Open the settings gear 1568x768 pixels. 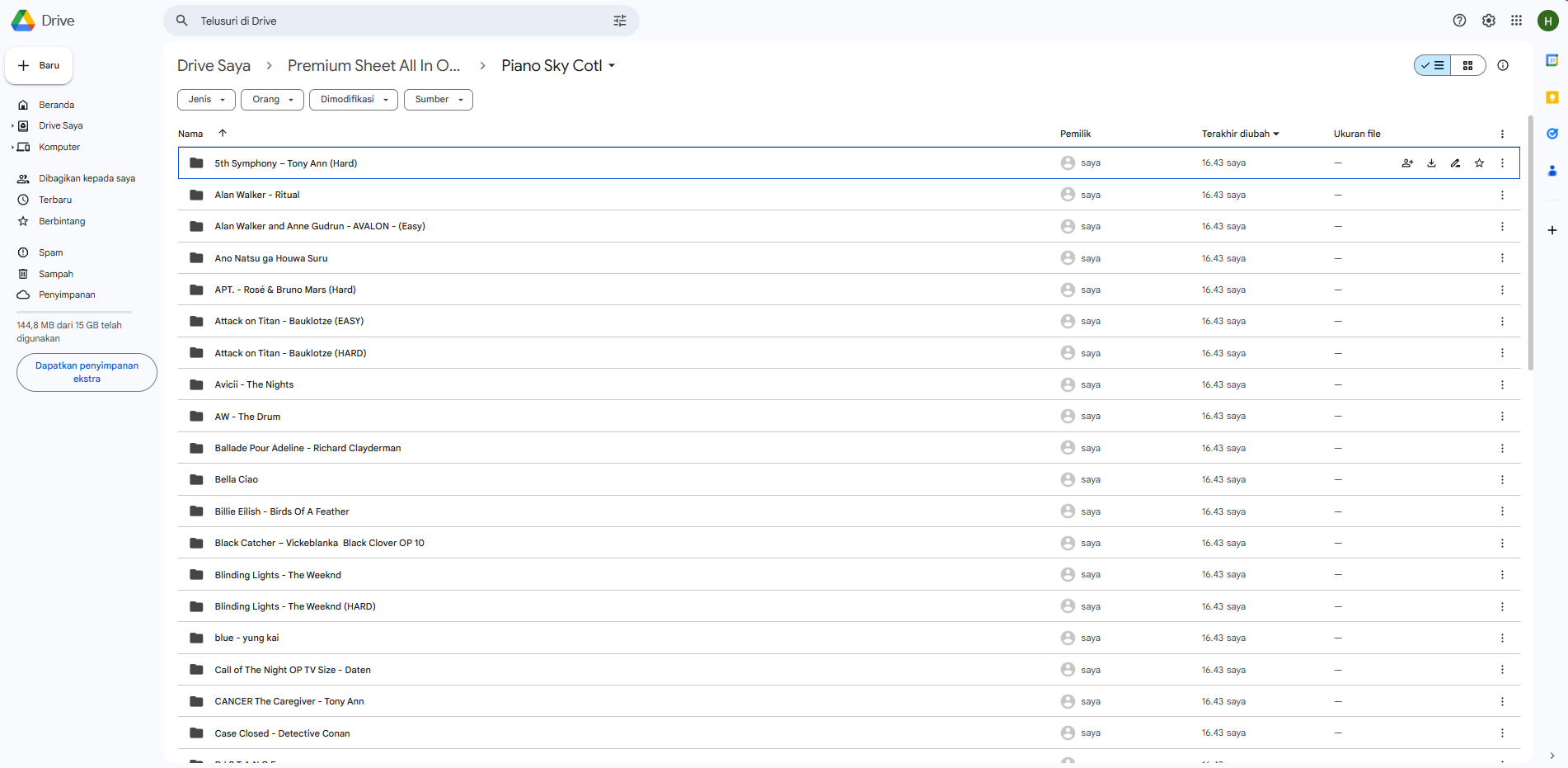click(x=1488, y=21)
